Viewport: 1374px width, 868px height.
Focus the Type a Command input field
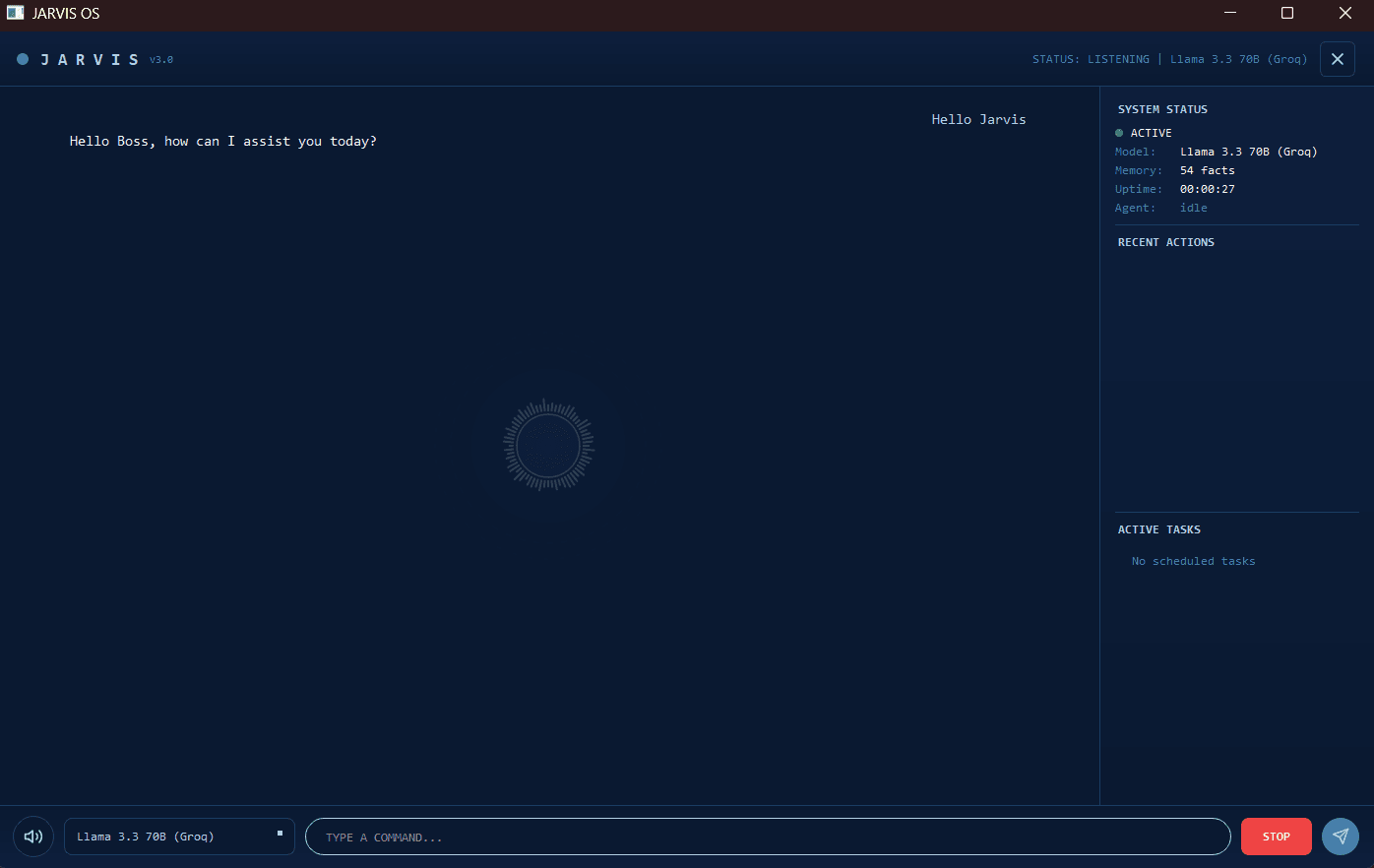pos(768,837)
